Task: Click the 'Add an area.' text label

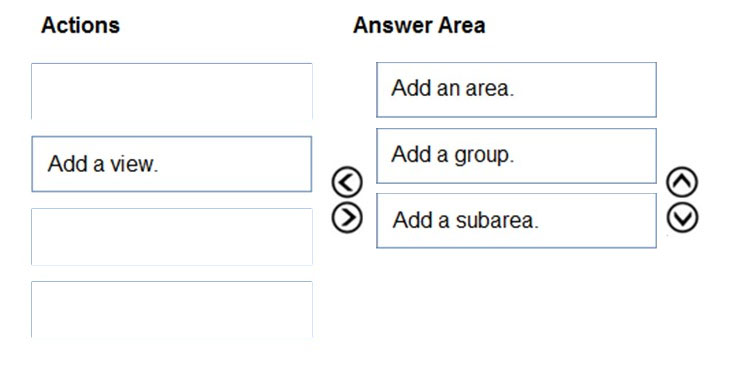Action: tap(452, 88)
